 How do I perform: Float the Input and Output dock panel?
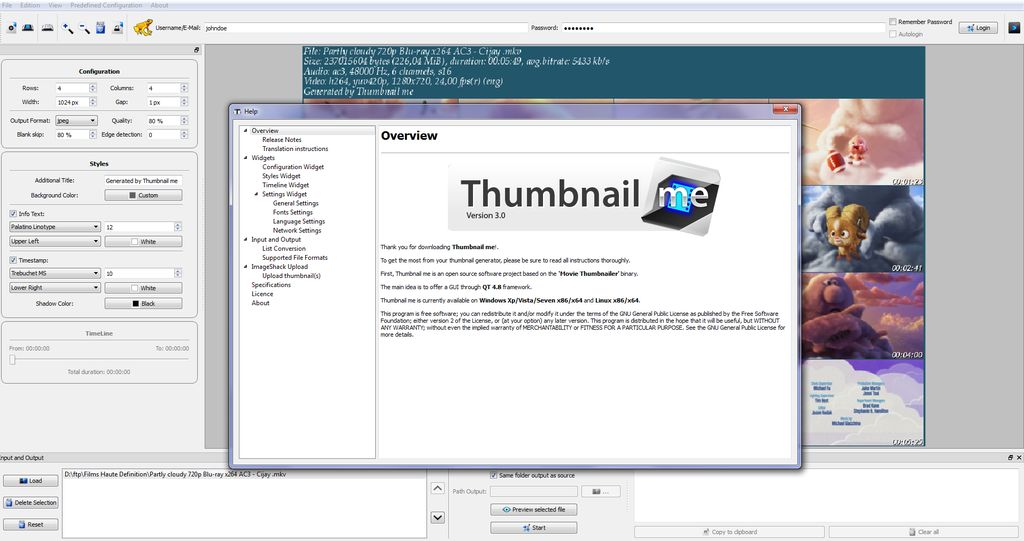pyautogui.click(x=1010, y=457)
